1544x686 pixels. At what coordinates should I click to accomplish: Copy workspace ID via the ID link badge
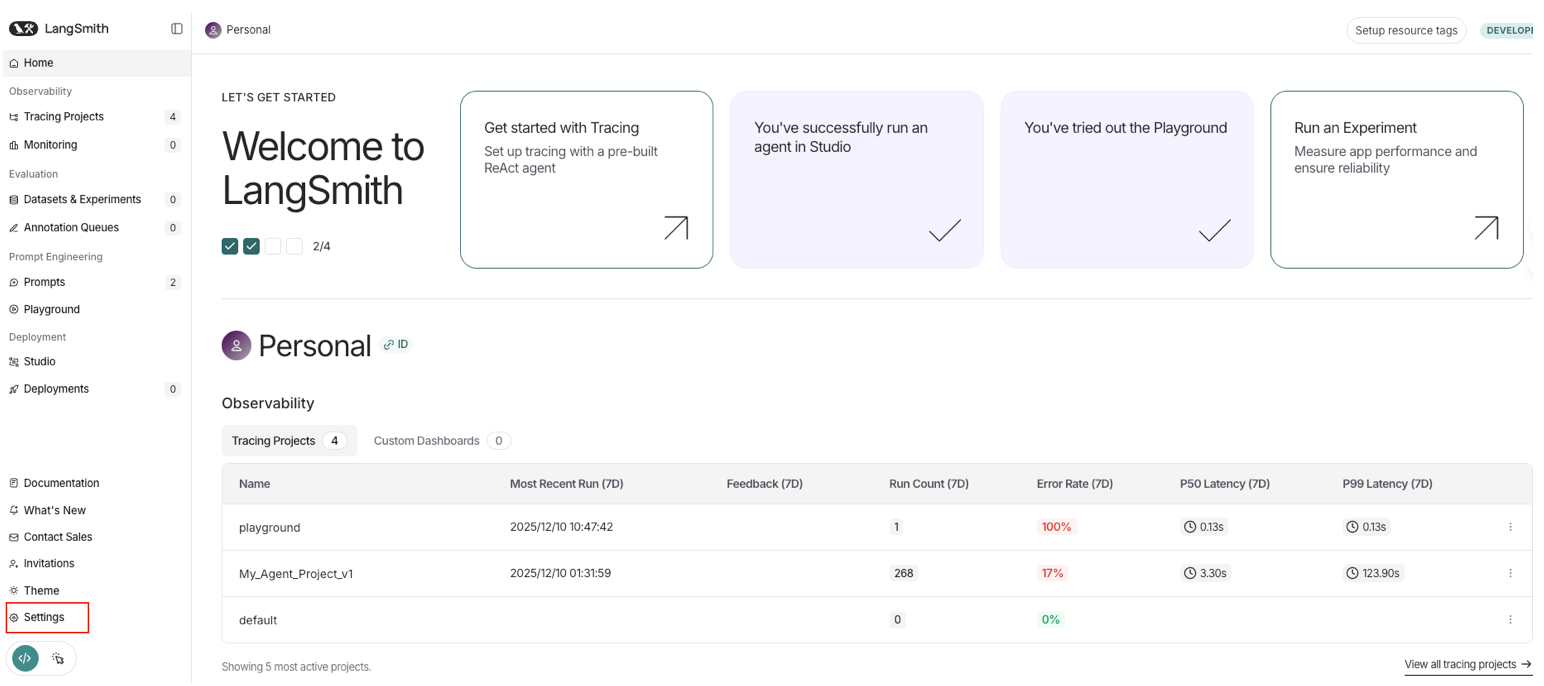pos(396,345)
